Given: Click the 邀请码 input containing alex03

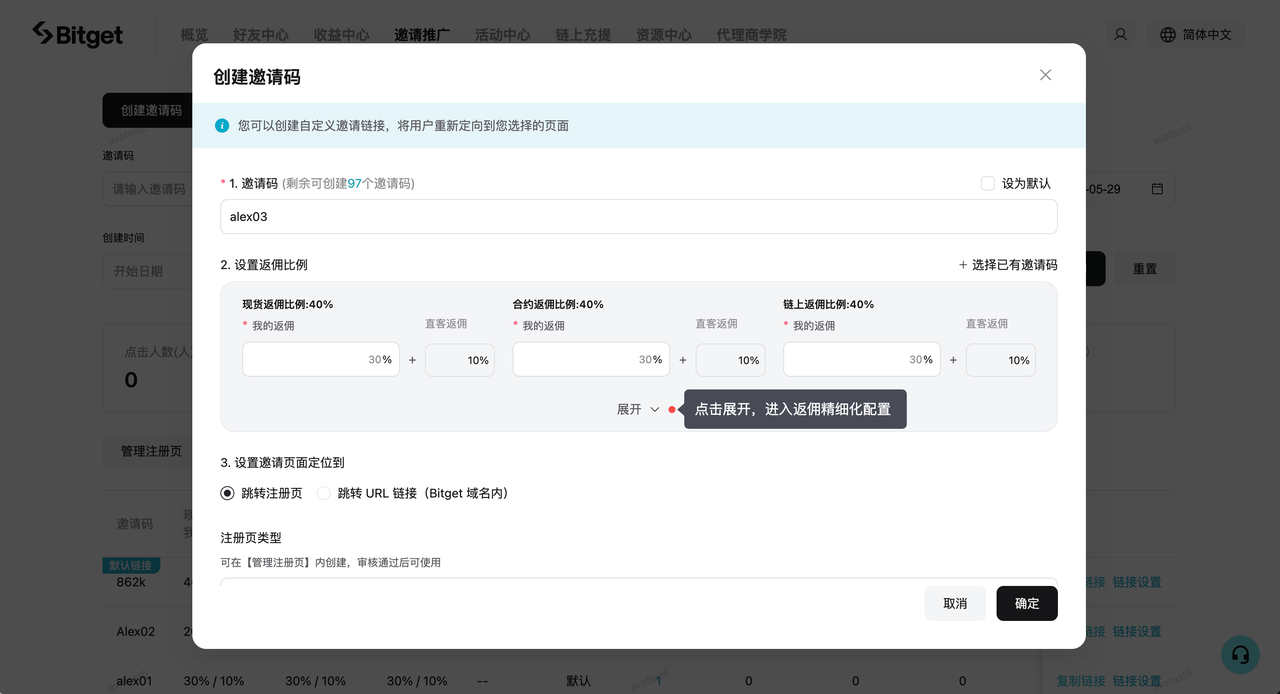Looking at the screenshot, I should coord(638,217).
